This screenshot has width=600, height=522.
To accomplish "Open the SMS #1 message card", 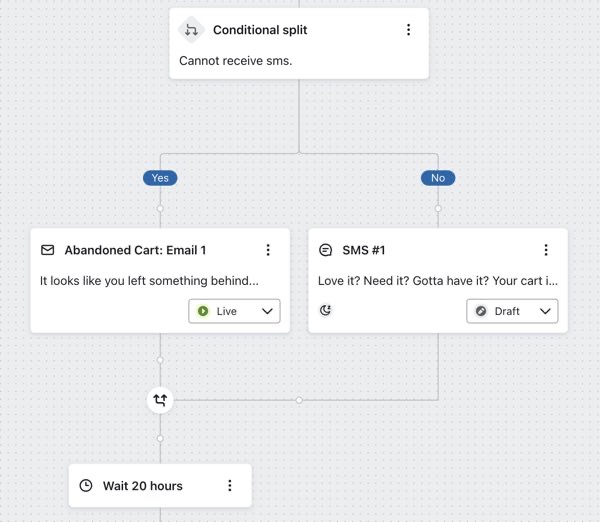I will [x=430, y=280].
